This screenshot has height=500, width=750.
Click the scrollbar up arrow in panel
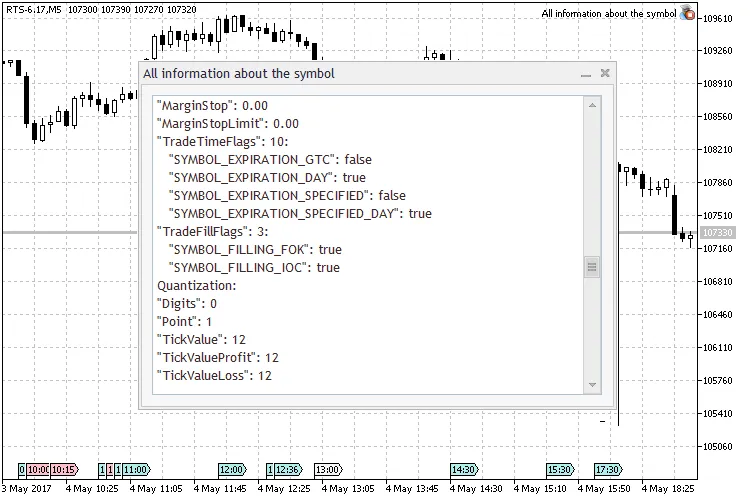[592, 104]
